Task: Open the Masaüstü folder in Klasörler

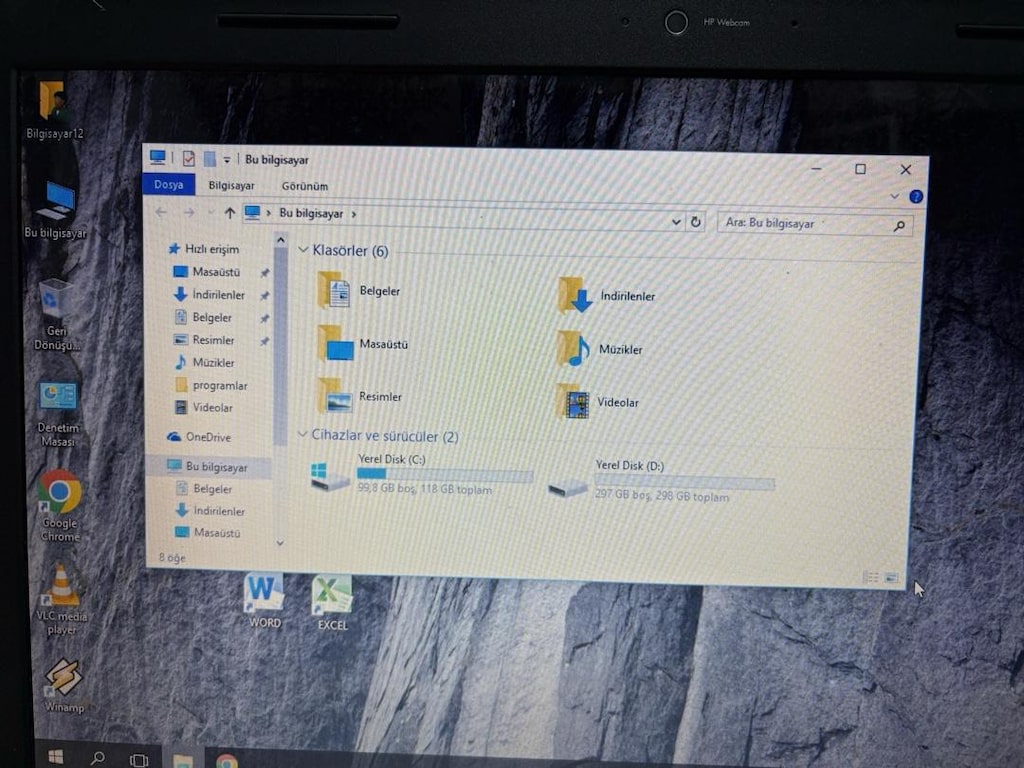Action: 362,344
